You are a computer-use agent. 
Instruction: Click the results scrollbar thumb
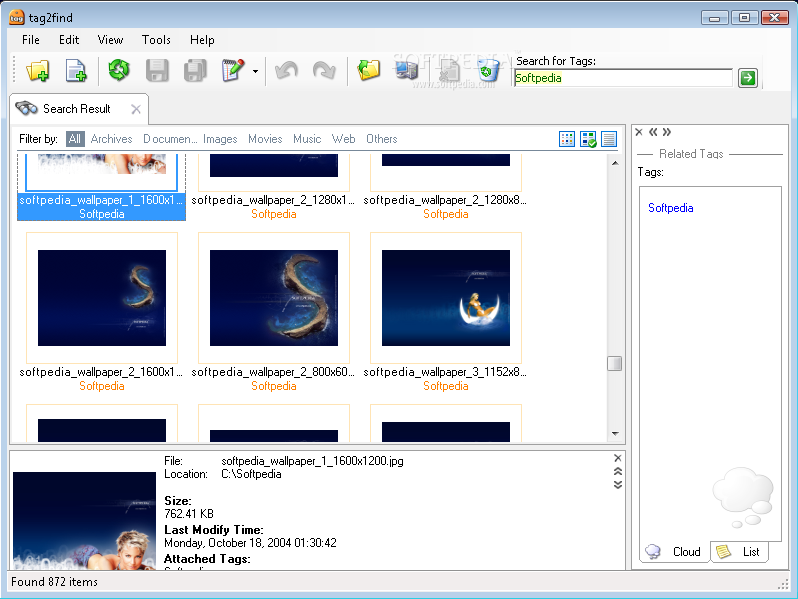click(615, 363)
